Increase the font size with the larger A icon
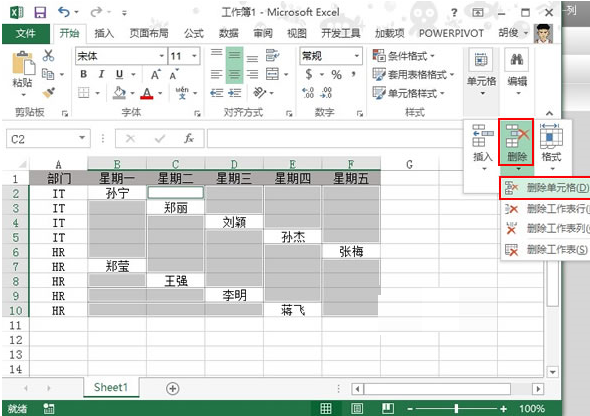The height and width of the screenshot is (416, 590). coord(155,74)
